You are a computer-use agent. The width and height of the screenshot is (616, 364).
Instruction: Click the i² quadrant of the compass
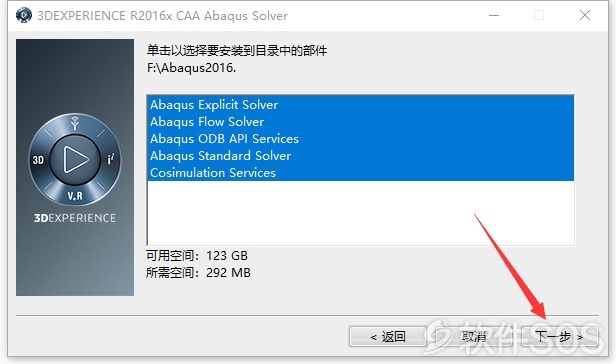click(x=111, y=159)
